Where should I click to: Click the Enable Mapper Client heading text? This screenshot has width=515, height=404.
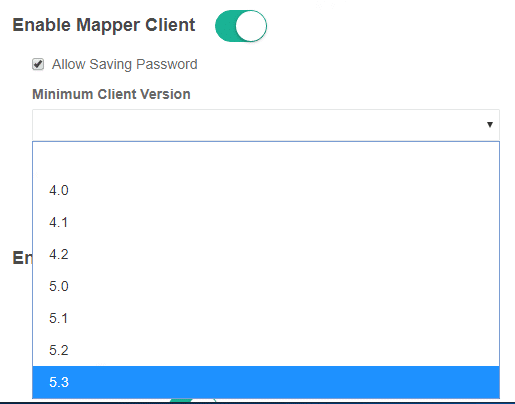(104, 25)
